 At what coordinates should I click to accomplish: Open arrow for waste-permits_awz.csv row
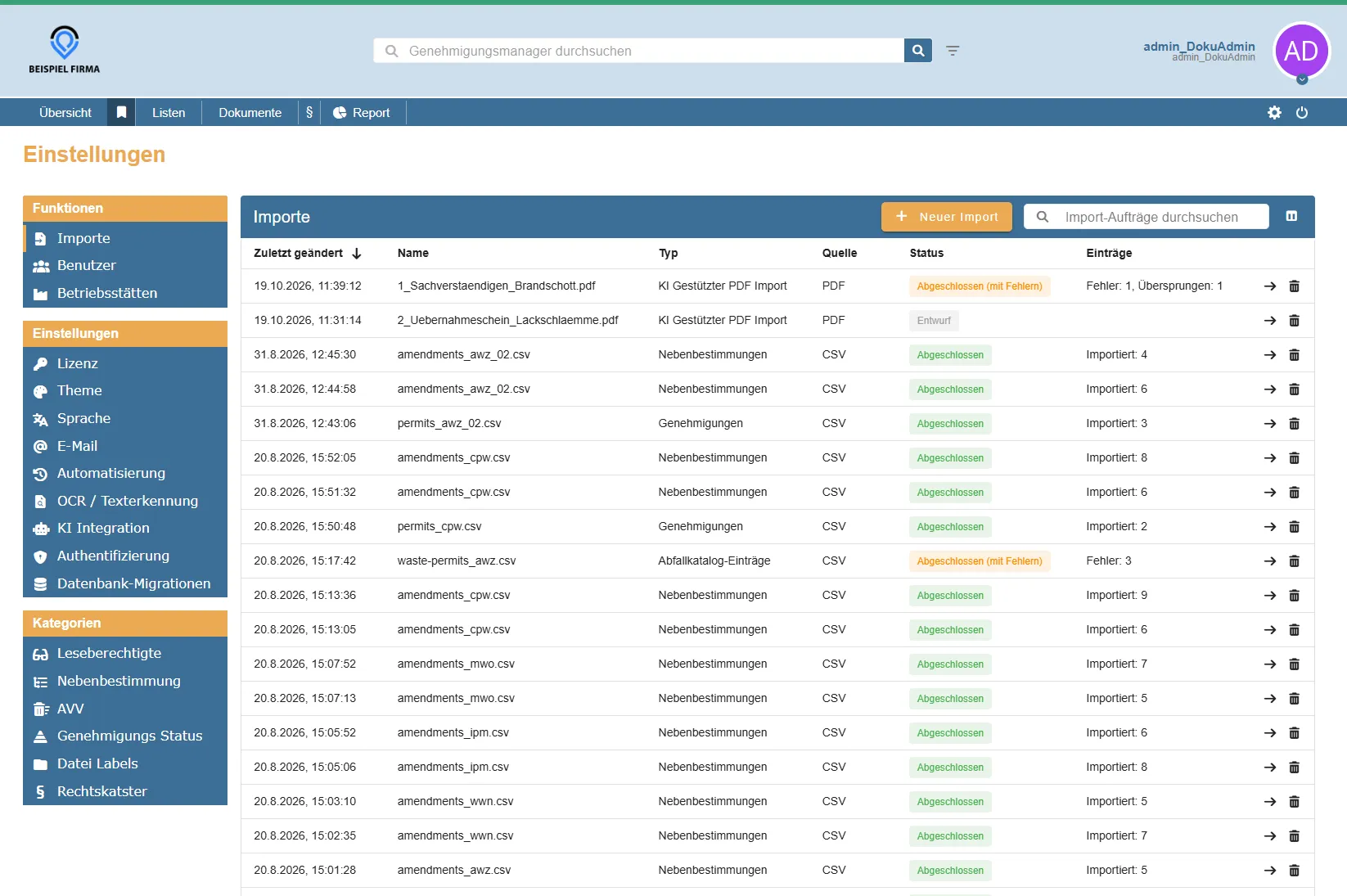[1269, 561]
